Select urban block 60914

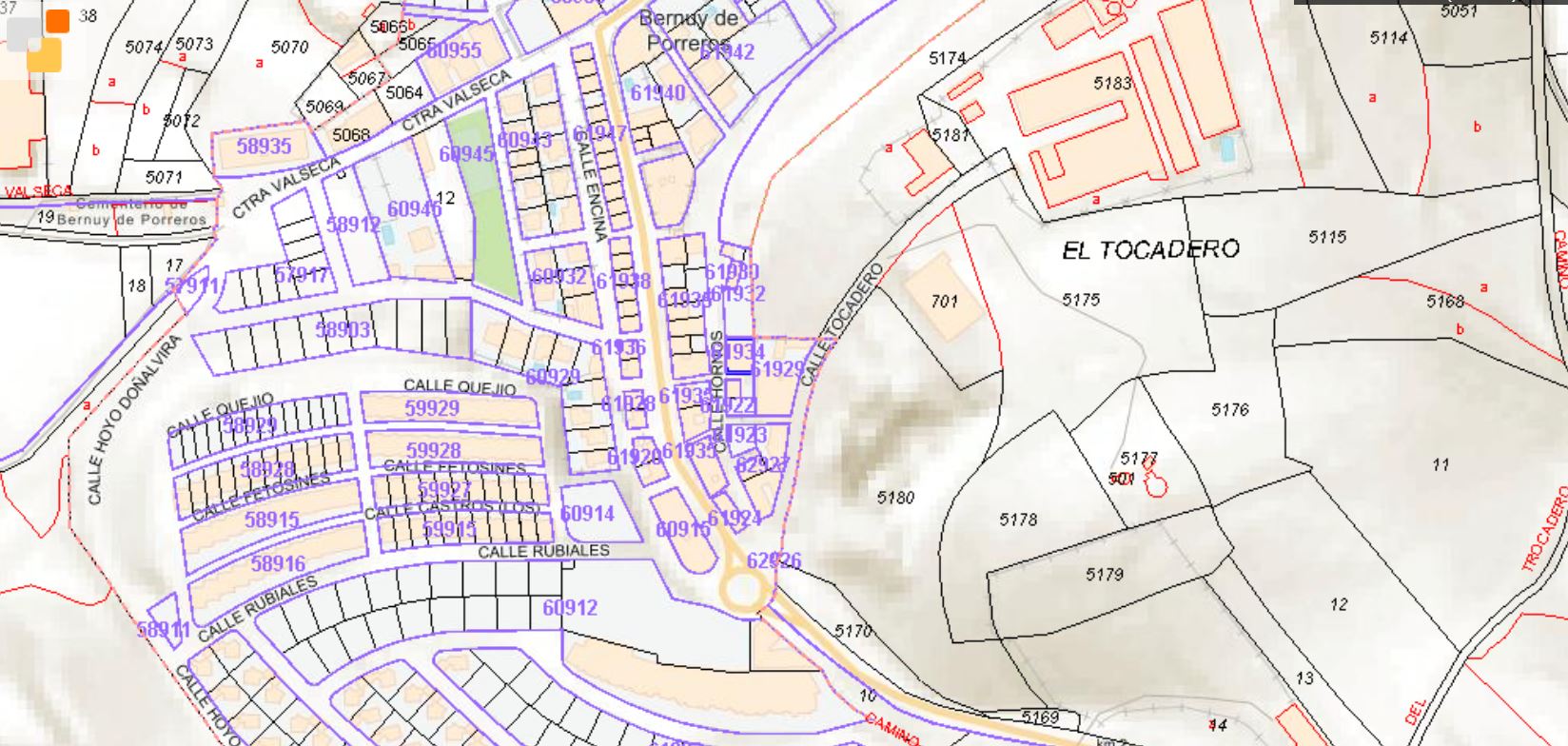click(587, 514)
